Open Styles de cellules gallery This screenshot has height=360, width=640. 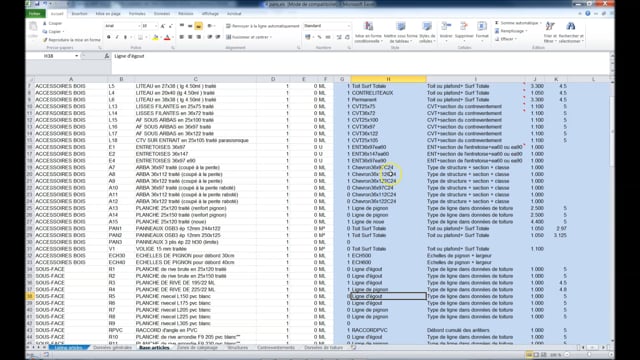[427, 32]
